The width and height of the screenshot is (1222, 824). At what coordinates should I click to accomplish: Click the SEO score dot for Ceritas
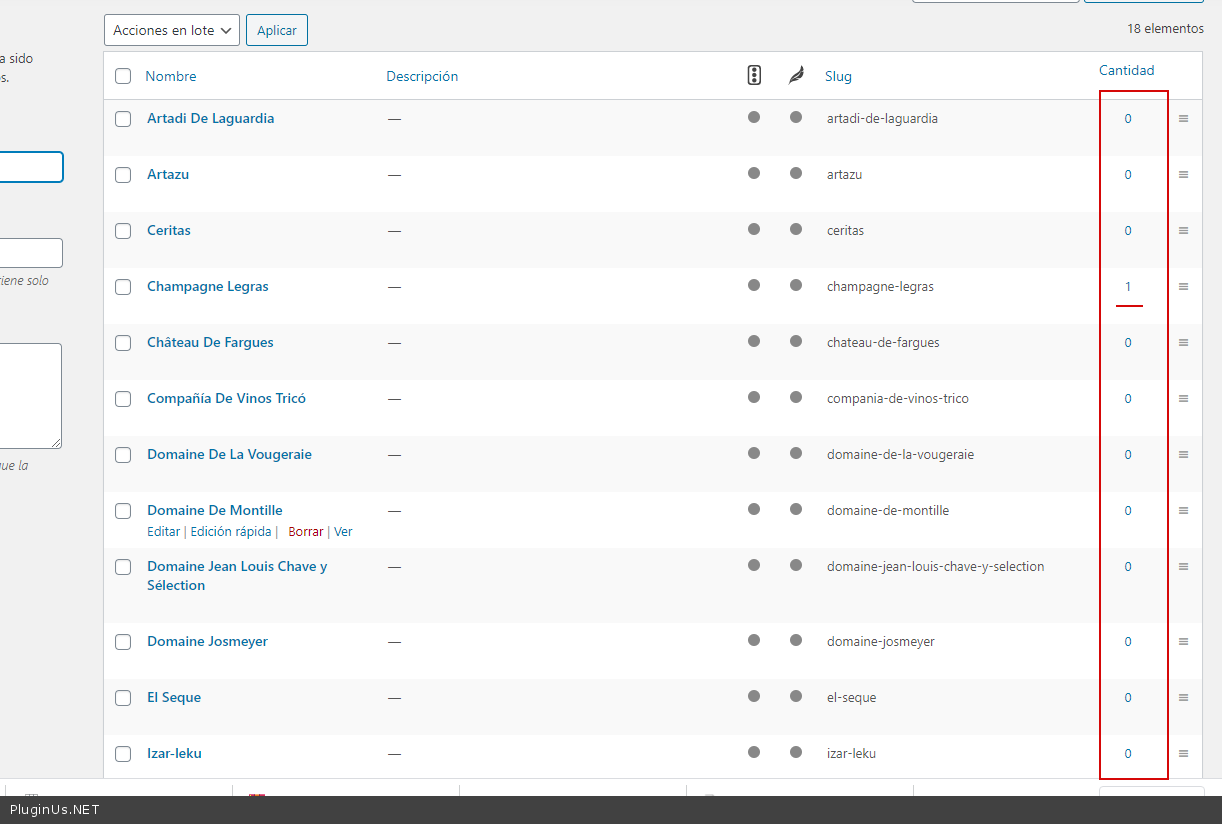(754, 229)
